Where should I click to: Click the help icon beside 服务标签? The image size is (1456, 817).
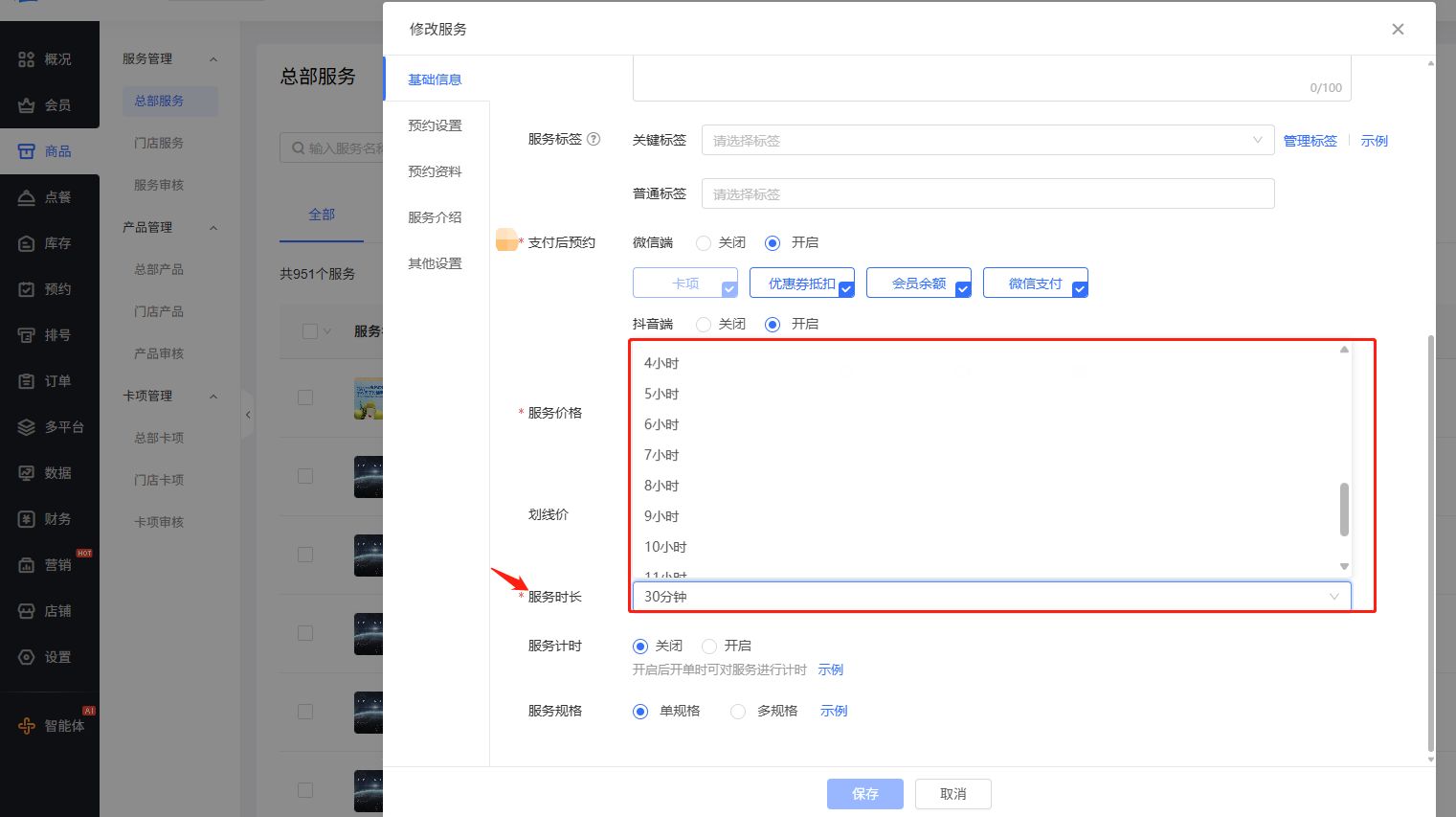(594, 139)
